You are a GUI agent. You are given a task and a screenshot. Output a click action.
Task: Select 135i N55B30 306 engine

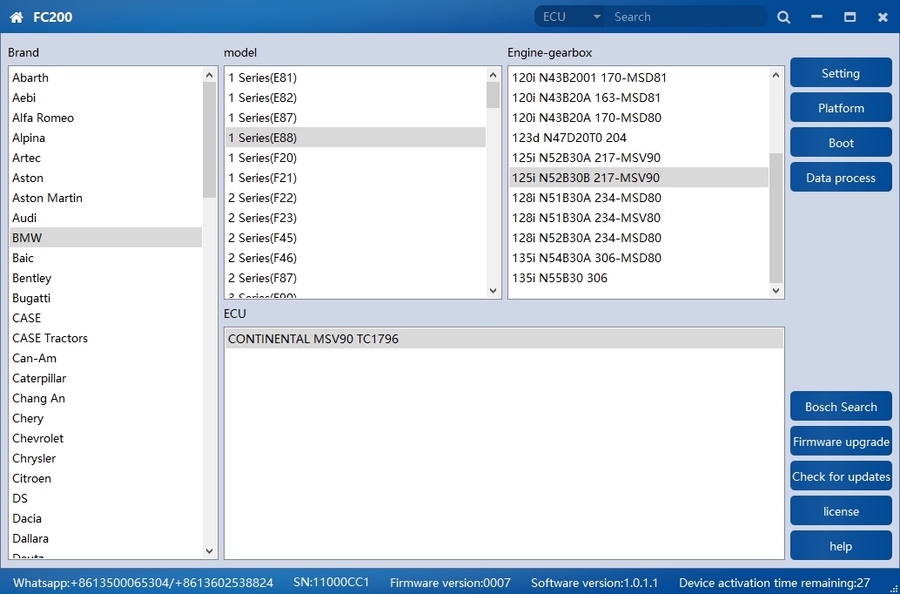(559, 278)
